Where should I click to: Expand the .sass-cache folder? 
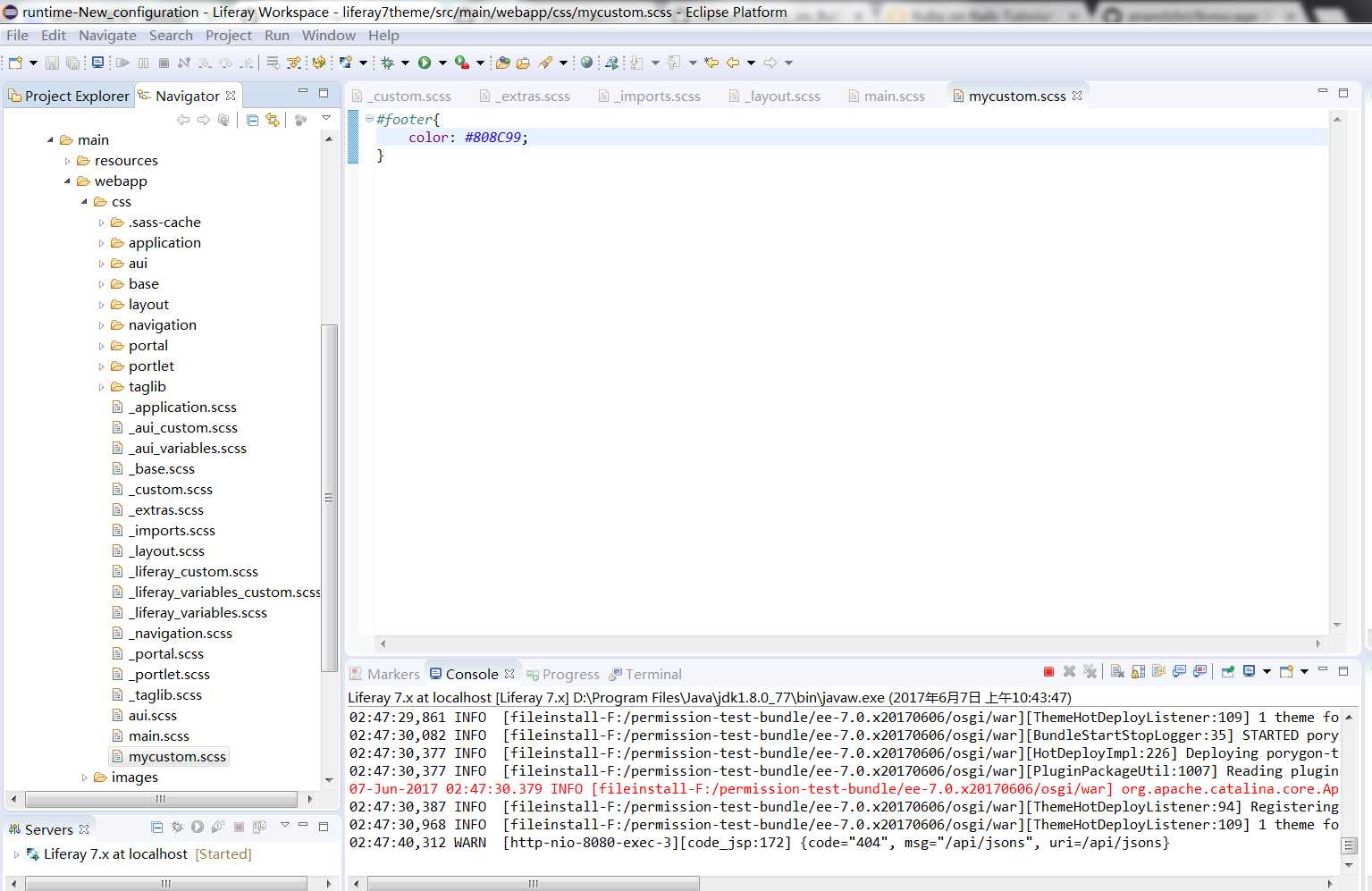[x=101, y=223]
